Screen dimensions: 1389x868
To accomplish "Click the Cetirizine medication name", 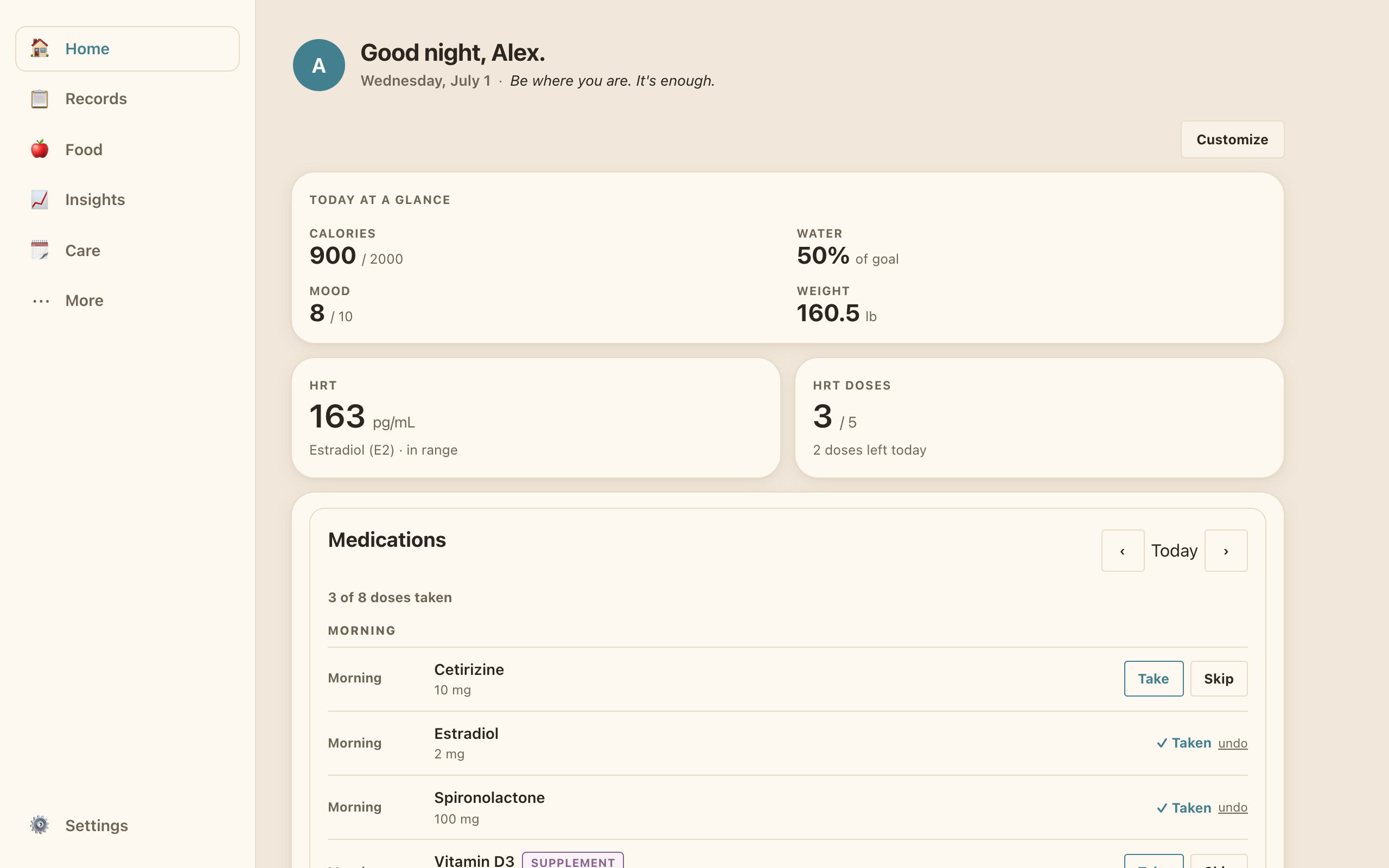I will click(x=469, y=669).
